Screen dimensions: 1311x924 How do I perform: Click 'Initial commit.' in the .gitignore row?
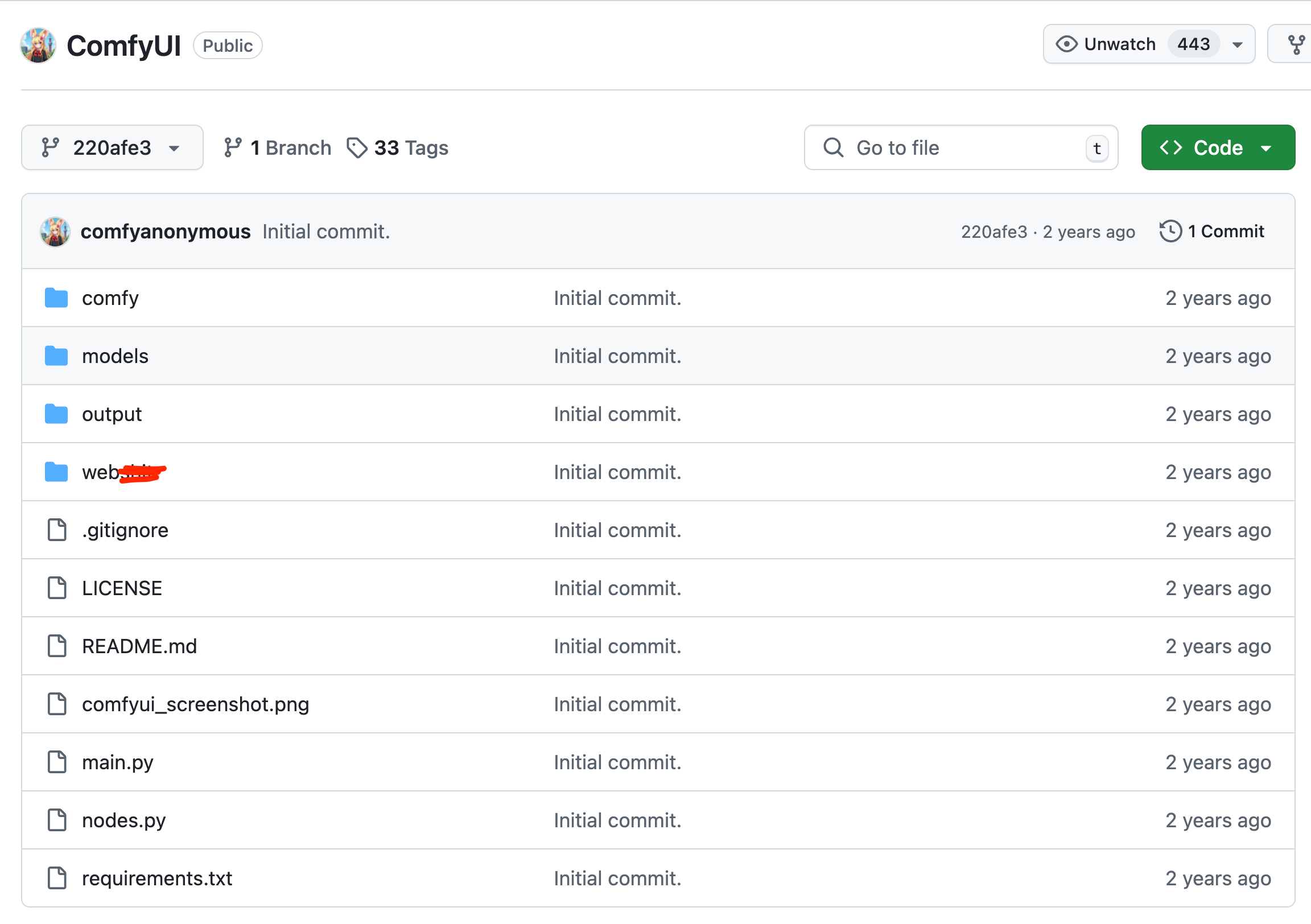pyautogui.click(x=617, y=530)
